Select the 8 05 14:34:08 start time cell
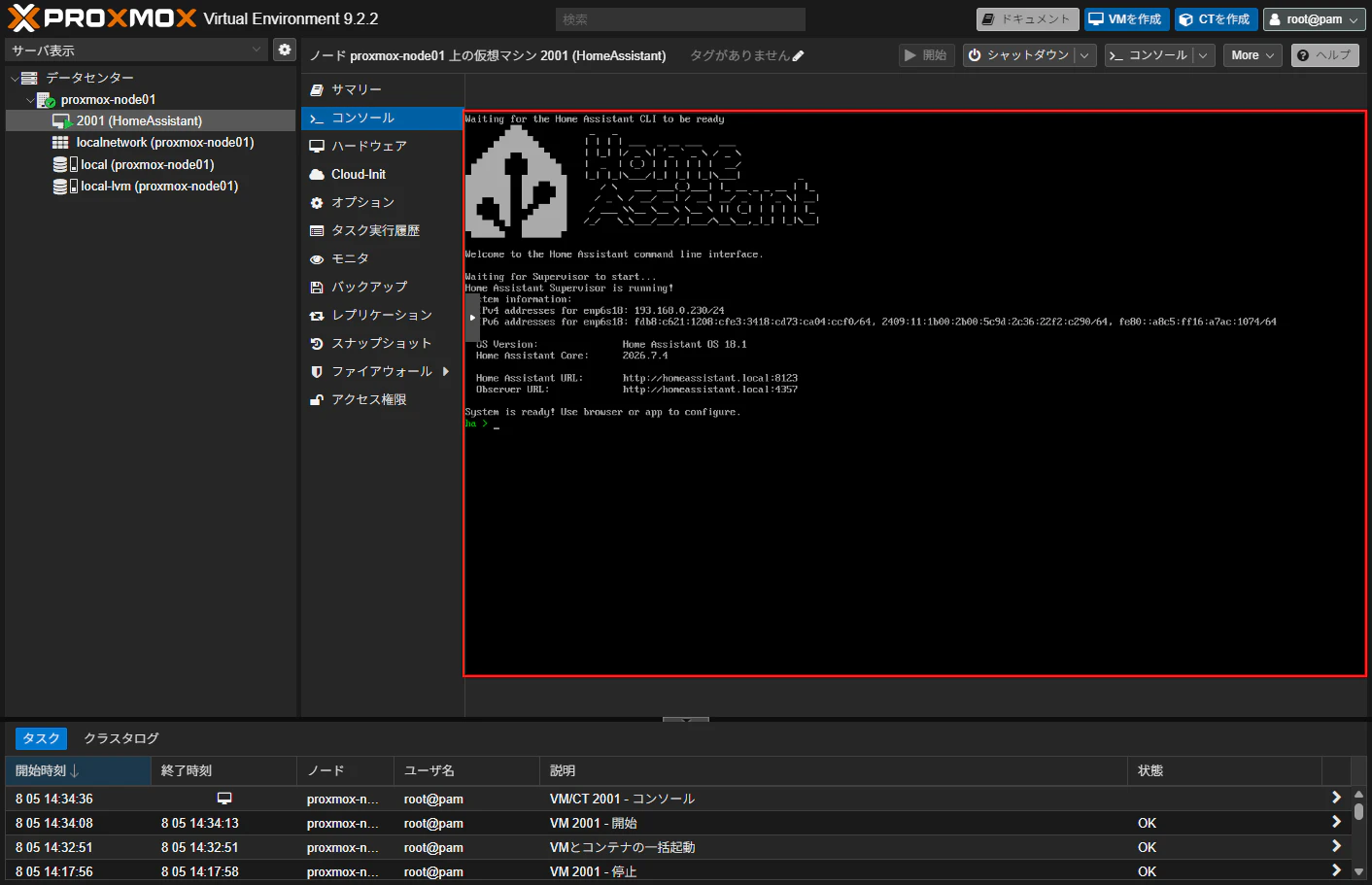1372x885 pixels. (x=78, y=823)
